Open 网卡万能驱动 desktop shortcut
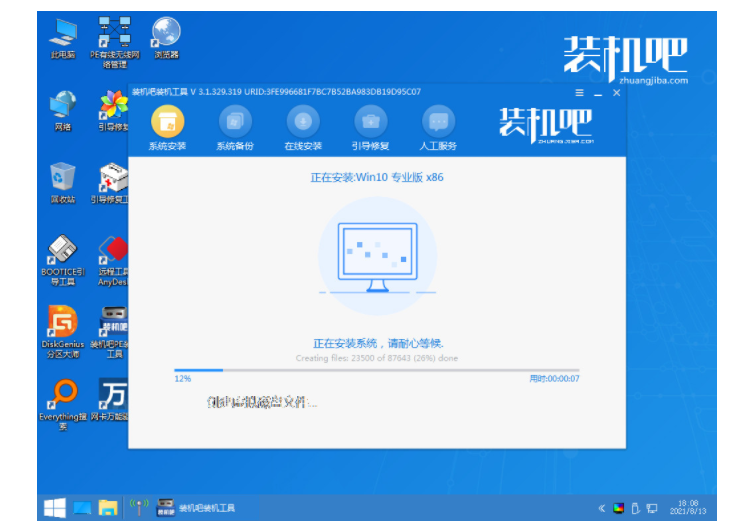This screenshot has width=734, height=529. (x=110, y=400)
